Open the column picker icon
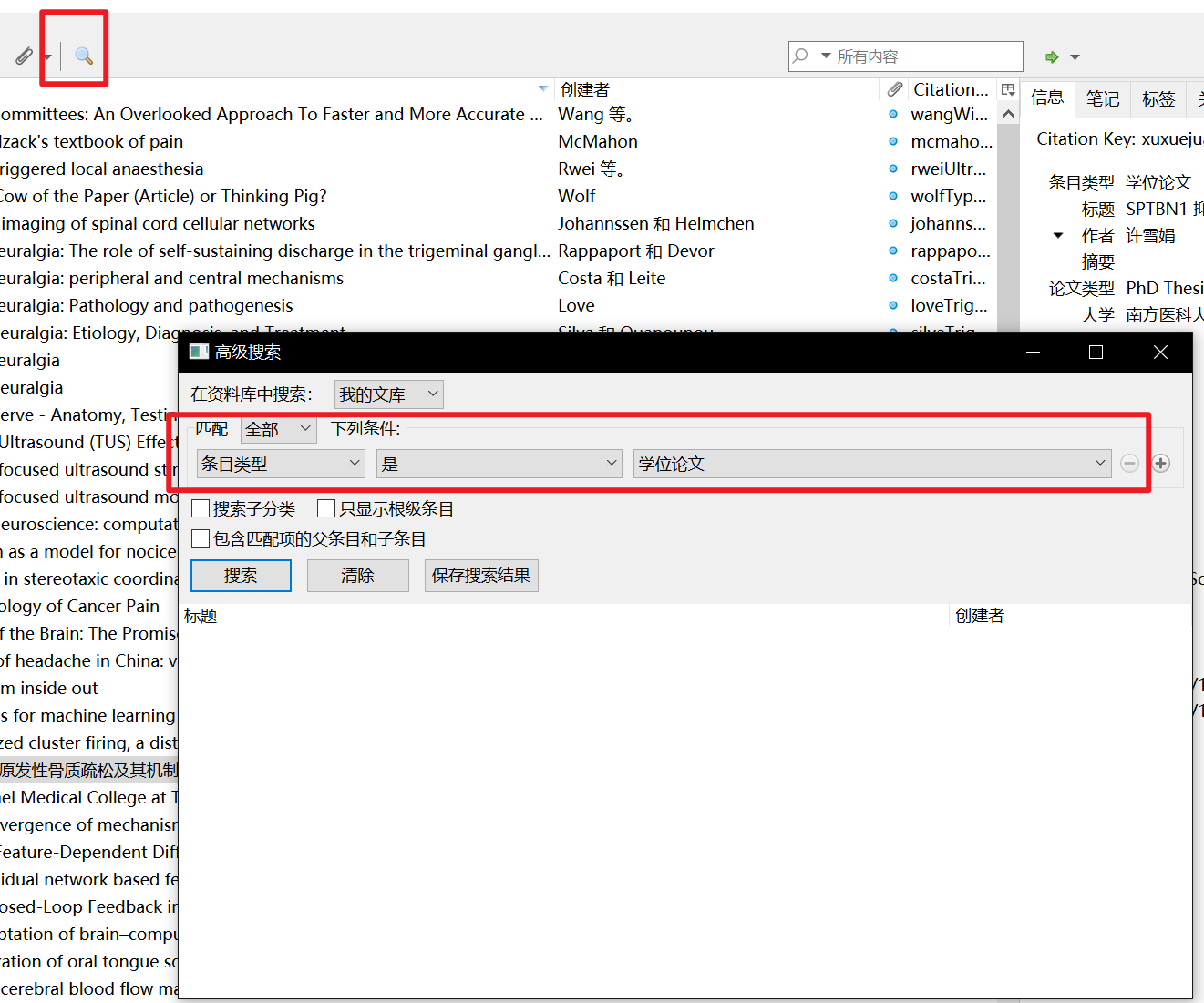This screenshot has width=1204, height=1003. pyautogui.click(x=1008, y=89)
